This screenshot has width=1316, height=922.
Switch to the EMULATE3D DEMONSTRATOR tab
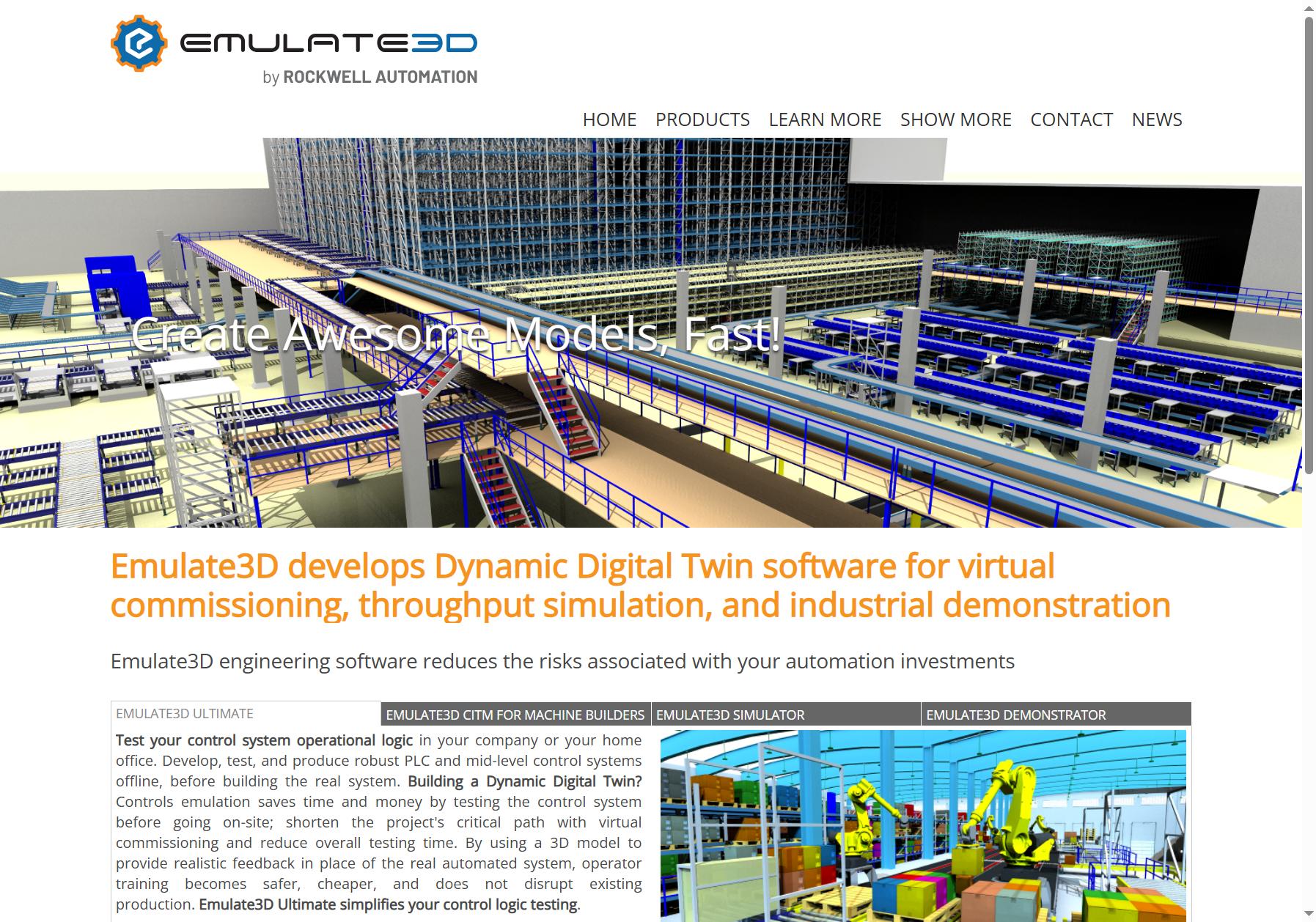1056,715
